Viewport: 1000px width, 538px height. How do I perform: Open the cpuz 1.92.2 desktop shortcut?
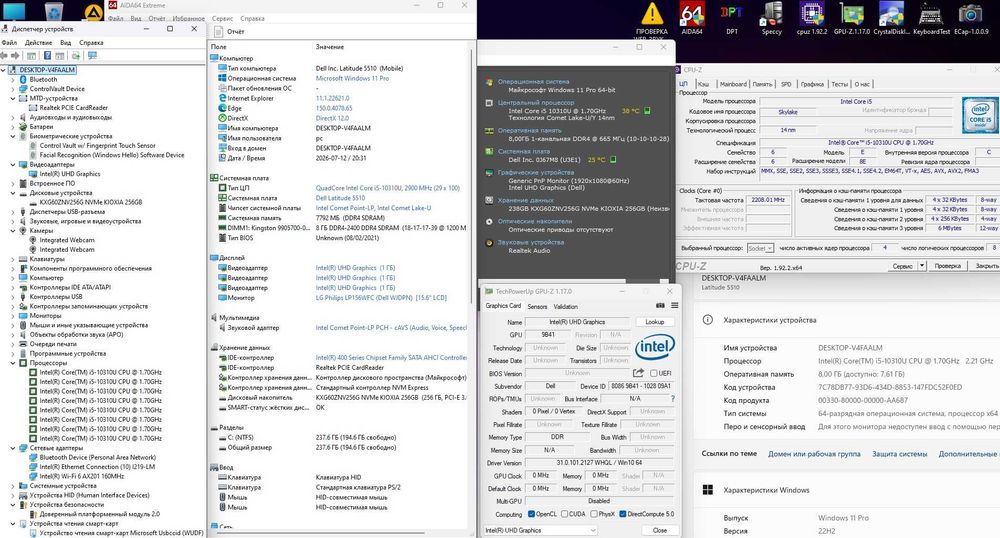[812, 18]
